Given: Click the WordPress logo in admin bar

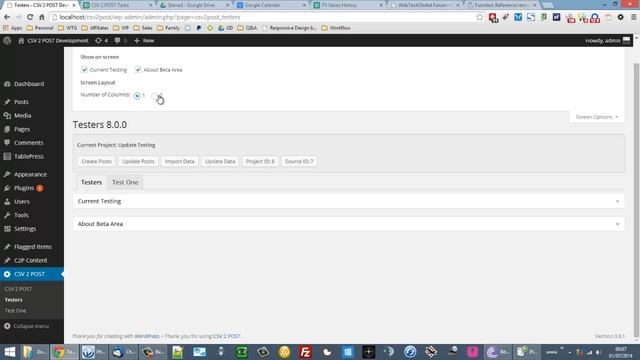Looking at the screenshot, I should pos(7,40).
